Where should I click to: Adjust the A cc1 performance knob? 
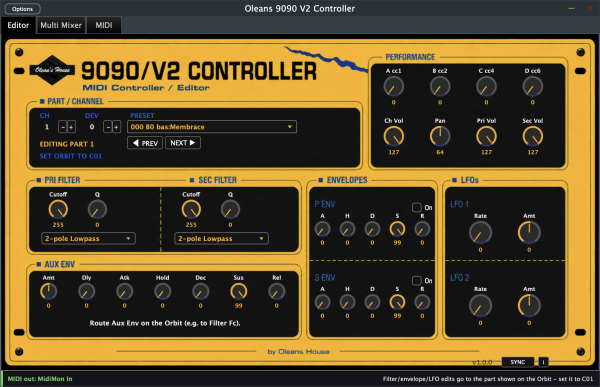[393, 86]
